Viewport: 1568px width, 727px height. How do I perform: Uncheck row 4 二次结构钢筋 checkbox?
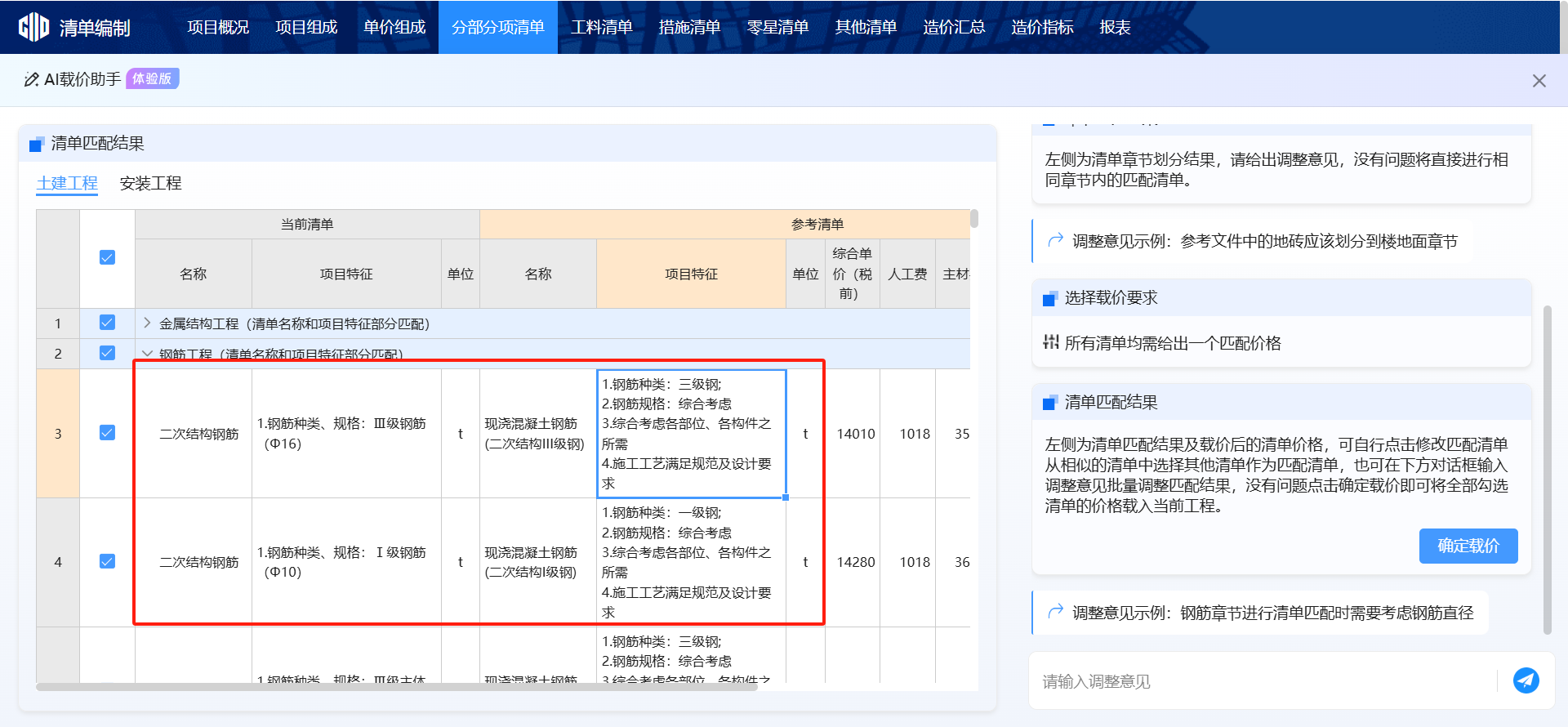point(107,561)
